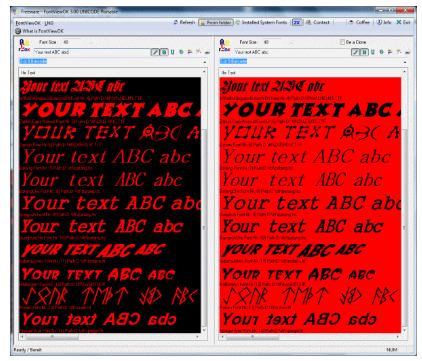422x361 pixels.
Task: Click the Font Size field in left pane
Action: tap(71, 42)
